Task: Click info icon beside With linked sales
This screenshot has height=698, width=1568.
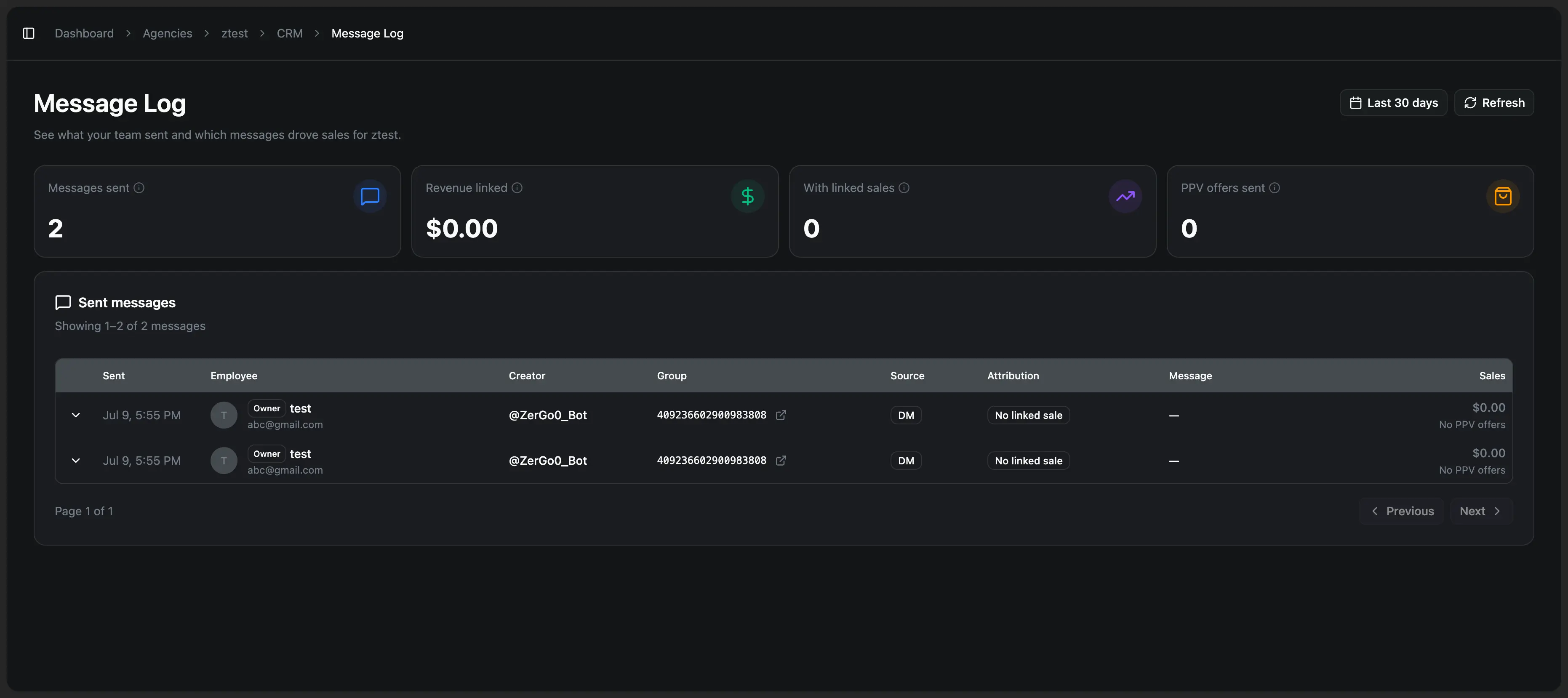Action: 904,188
